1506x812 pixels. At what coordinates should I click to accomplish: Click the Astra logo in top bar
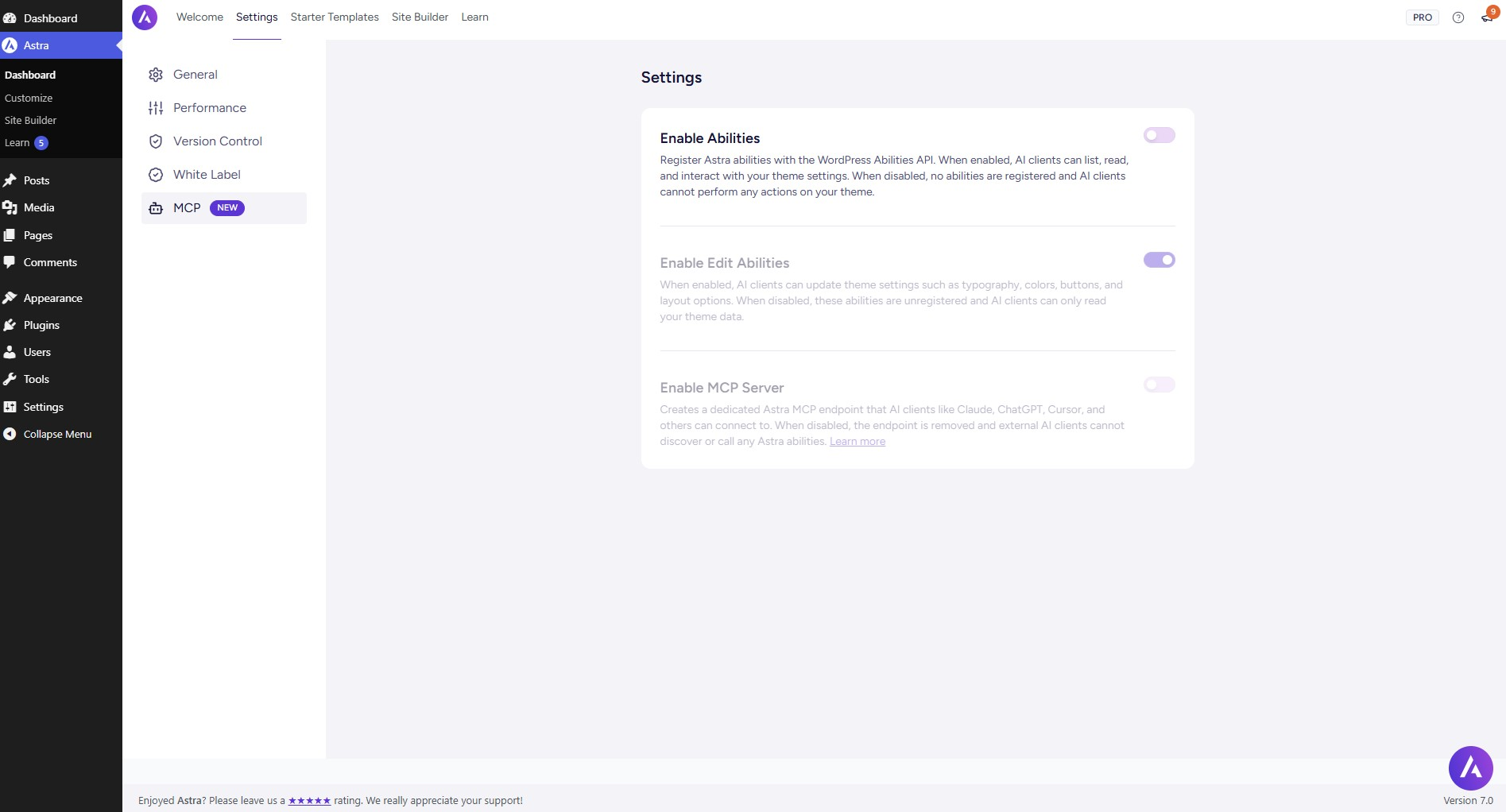[145, 17]
